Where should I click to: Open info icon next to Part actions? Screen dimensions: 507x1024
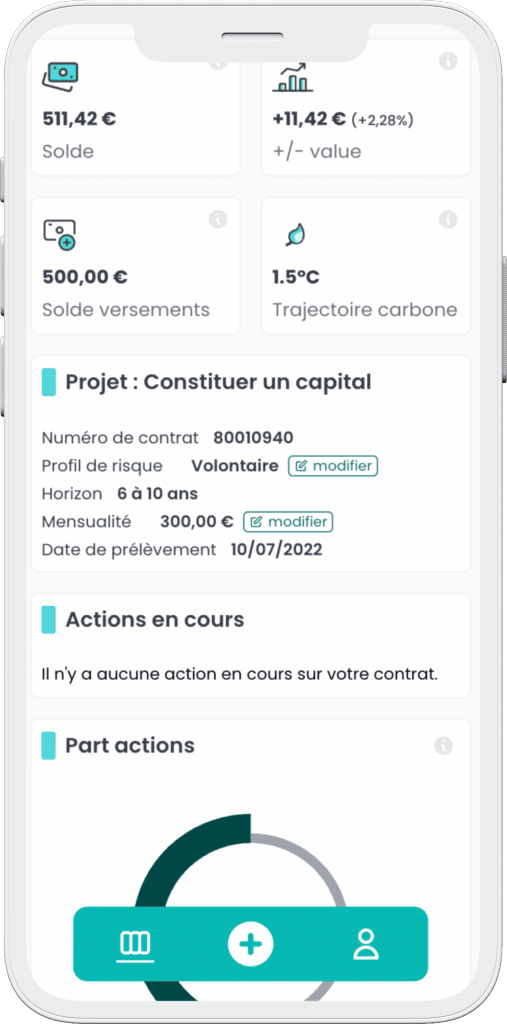pyautogui.click(x=444, y=746)
